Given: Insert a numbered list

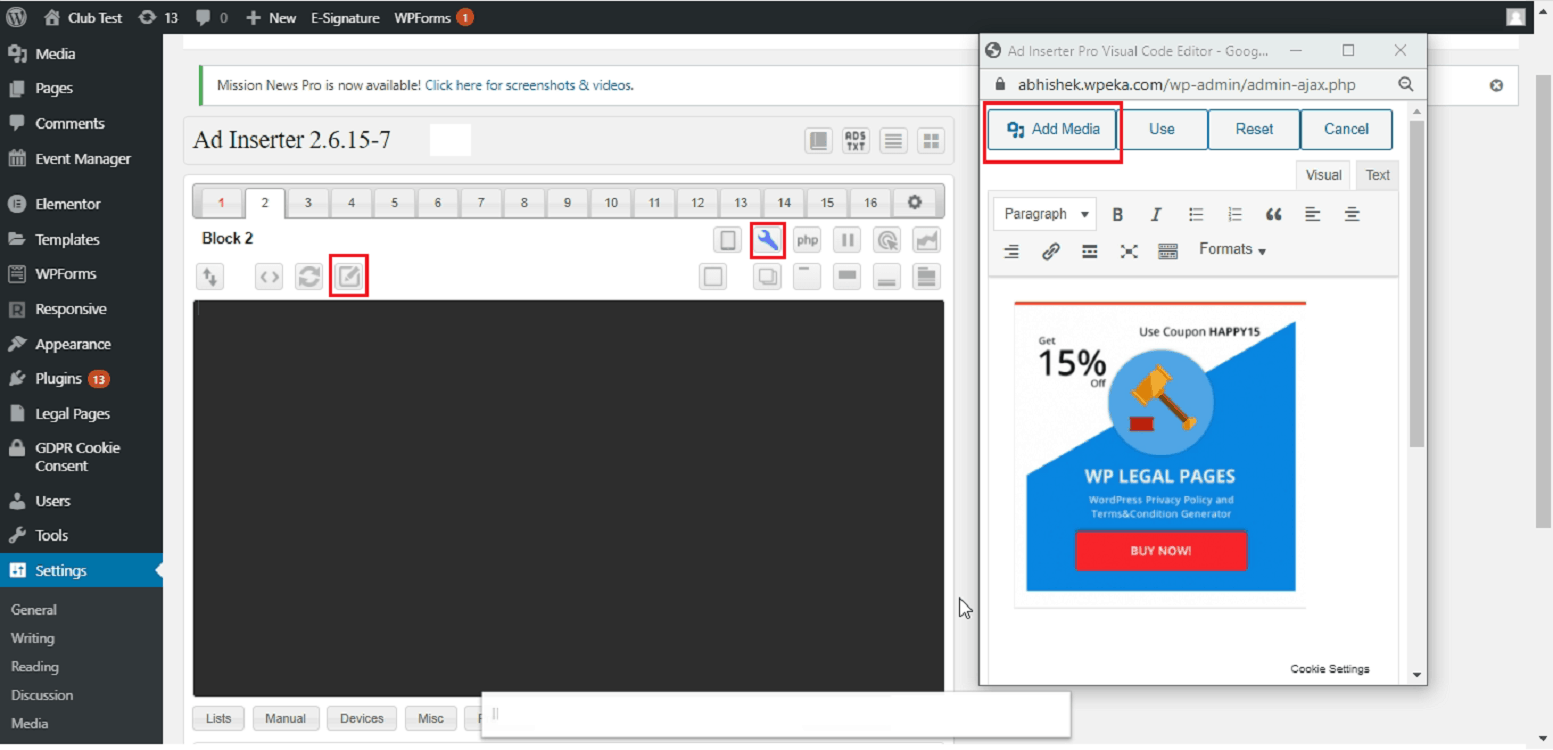Looking at the screenshot, I should click(x=1235, y=214).
